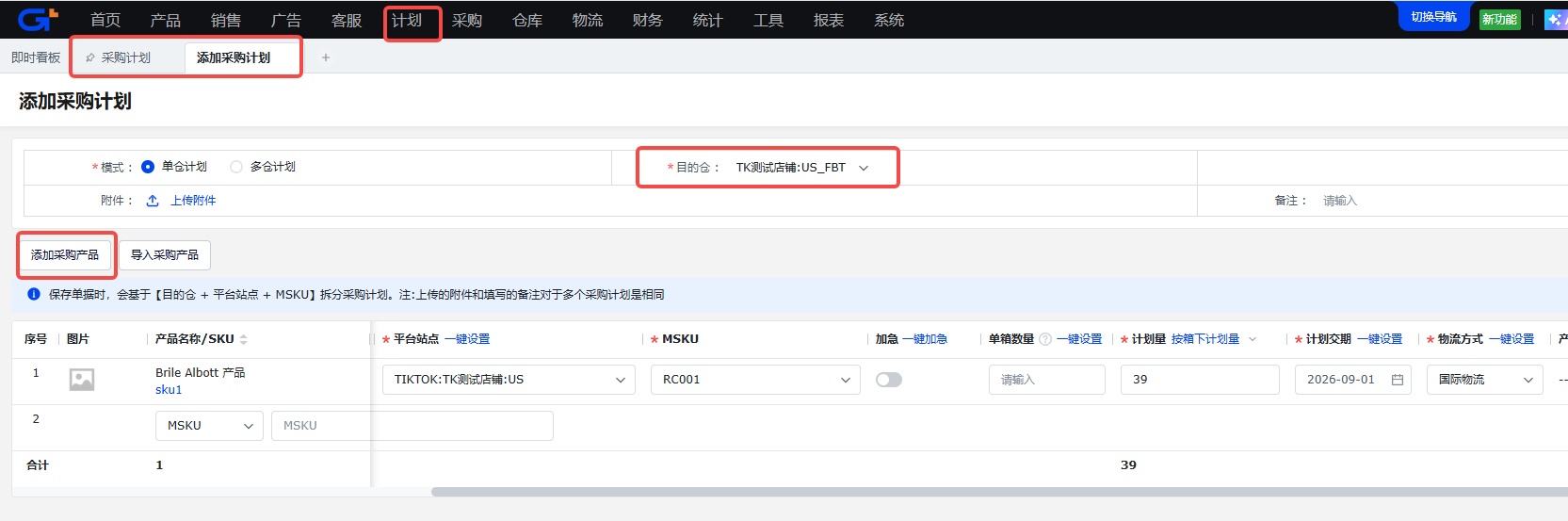Switch to 采购计划 tab
Screen dimensions: 1568x521
tap(126, 57)
